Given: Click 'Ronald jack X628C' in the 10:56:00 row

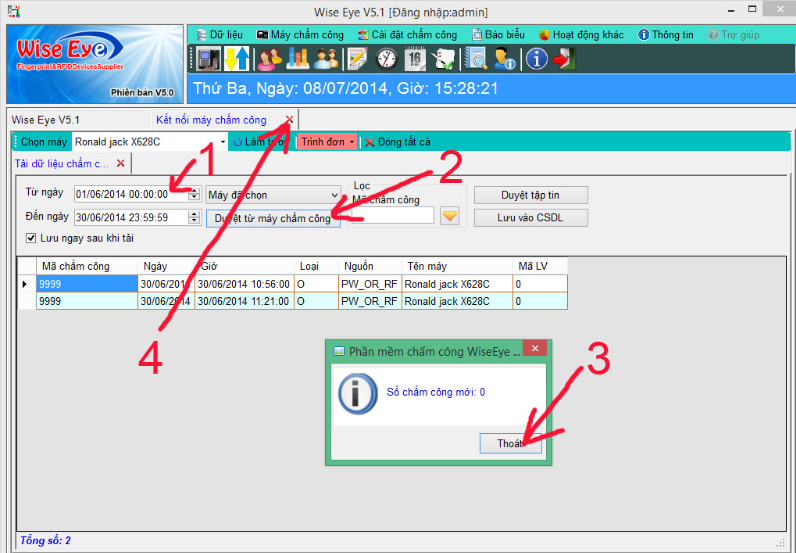Looking at the screenshot, I should (457, 284).
